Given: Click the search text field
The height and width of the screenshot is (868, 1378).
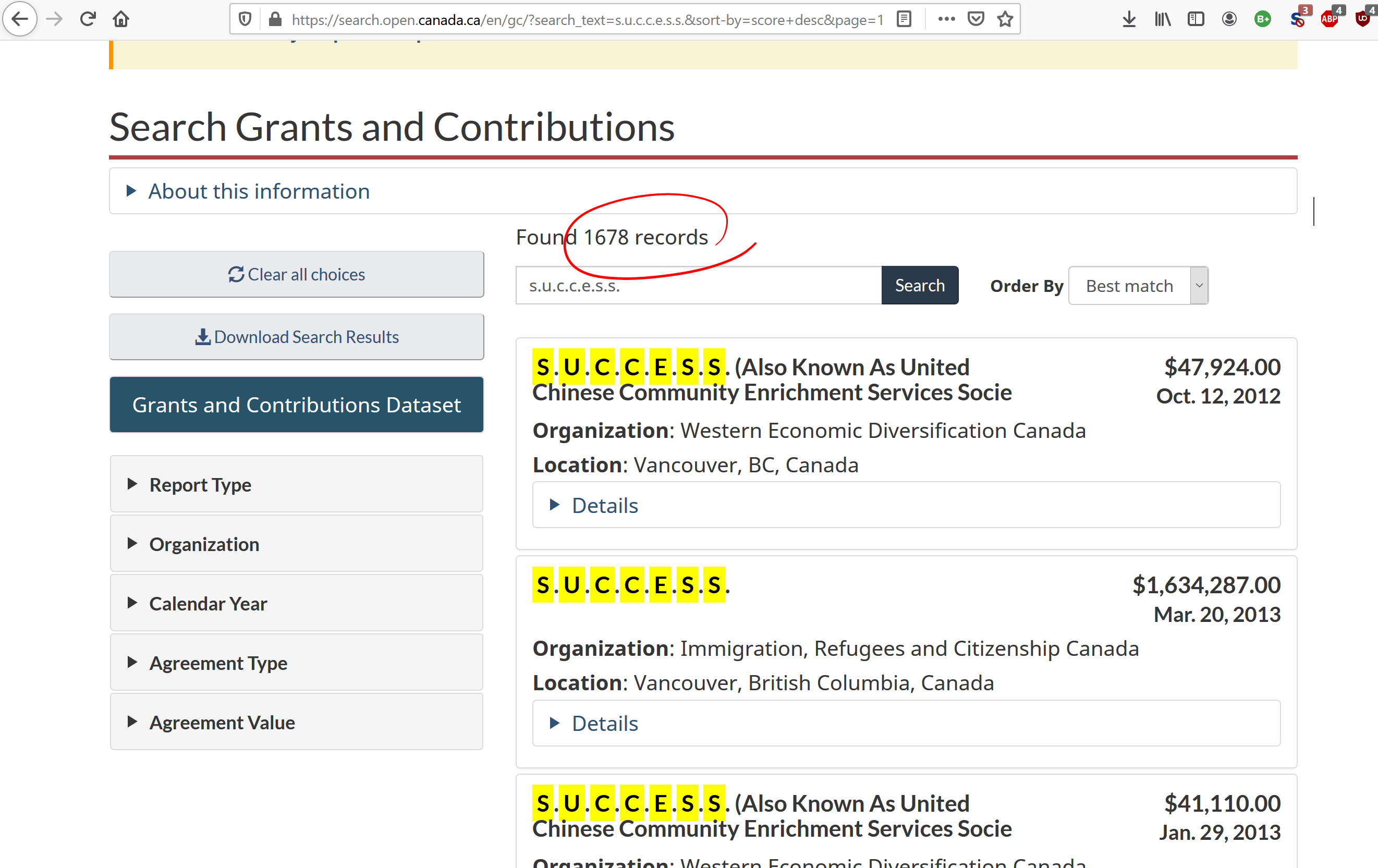Looking at the screenshot, I should pos(698,285).
